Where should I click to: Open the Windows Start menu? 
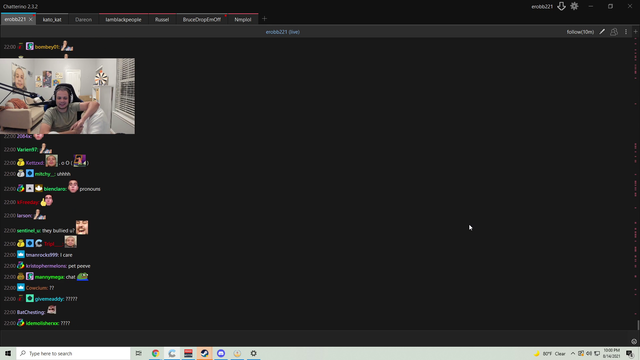(8, 353)
